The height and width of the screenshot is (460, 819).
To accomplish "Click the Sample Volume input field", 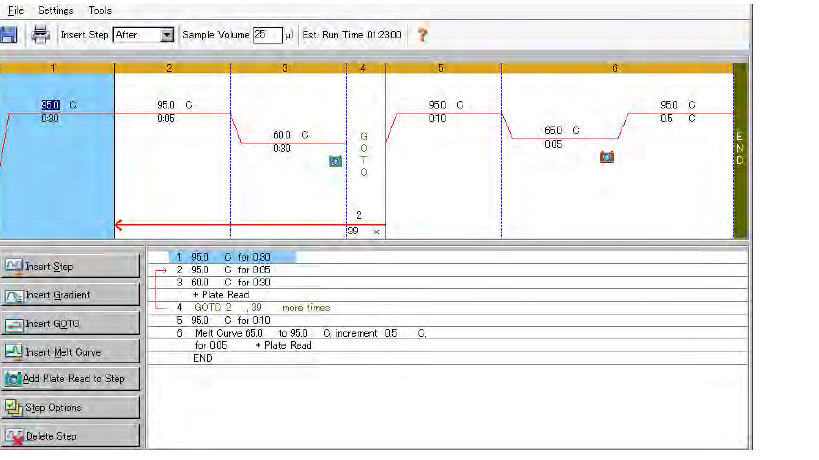I will (x=267, y=35).
